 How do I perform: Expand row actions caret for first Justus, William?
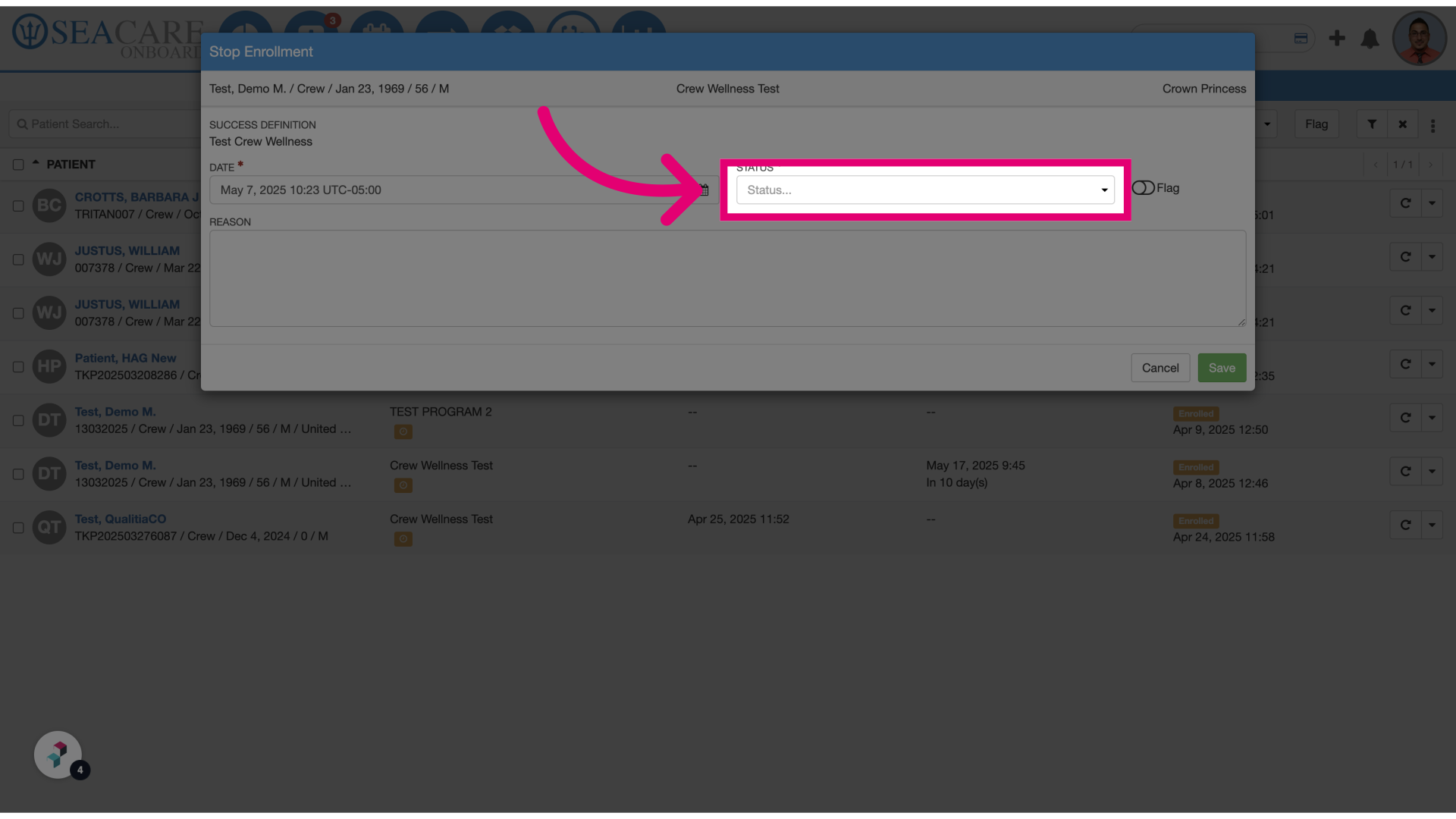click(1432, 257)
